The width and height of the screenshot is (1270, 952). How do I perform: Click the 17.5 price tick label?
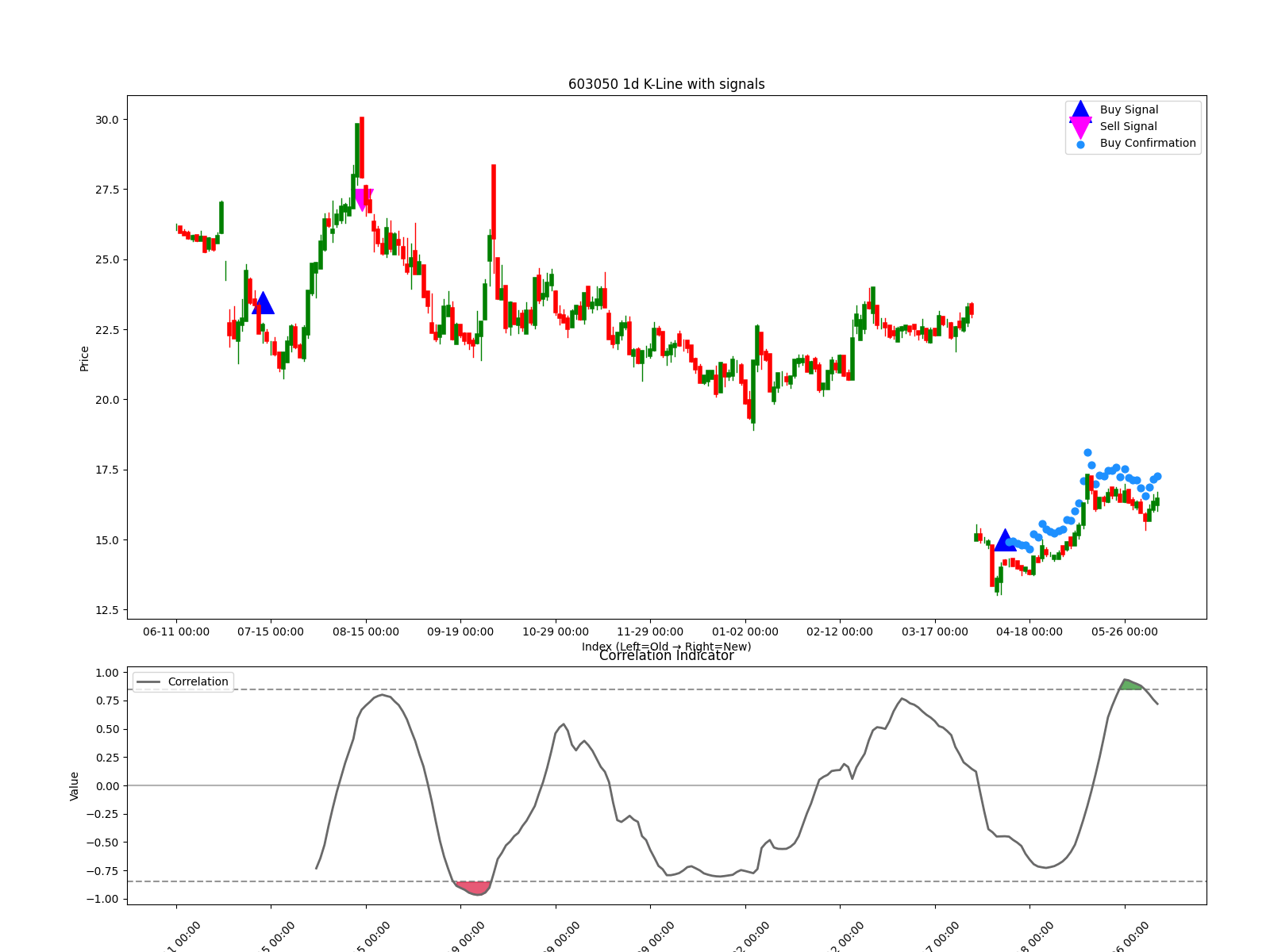106,470
